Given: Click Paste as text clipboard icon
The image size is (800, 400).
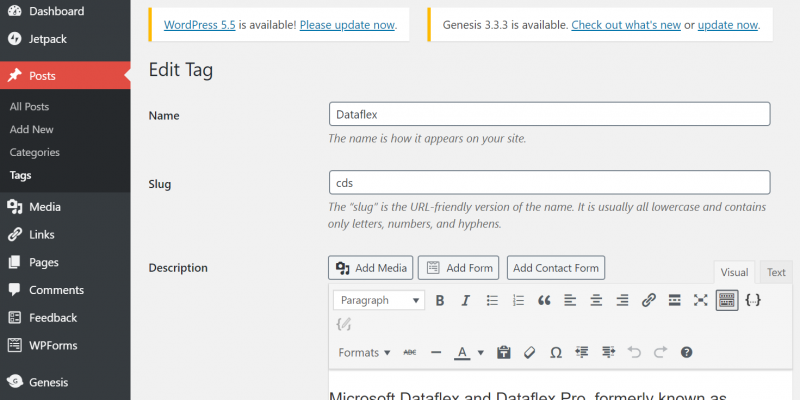Looking at the screenshot, I should (x=504, y=353).
